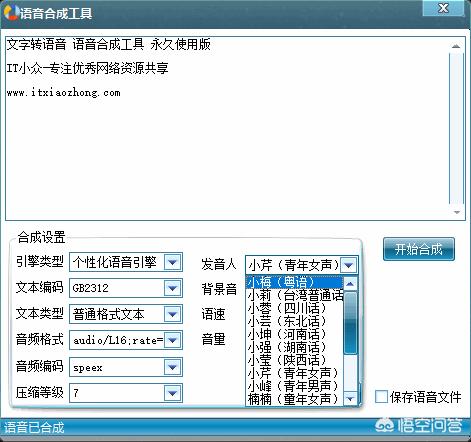Image resolution: width=471 pixels, height=442 pixels.
Task: Enable the 保存语音文件 checkbox
Action: pyautogui.click(x=381, y=397)
